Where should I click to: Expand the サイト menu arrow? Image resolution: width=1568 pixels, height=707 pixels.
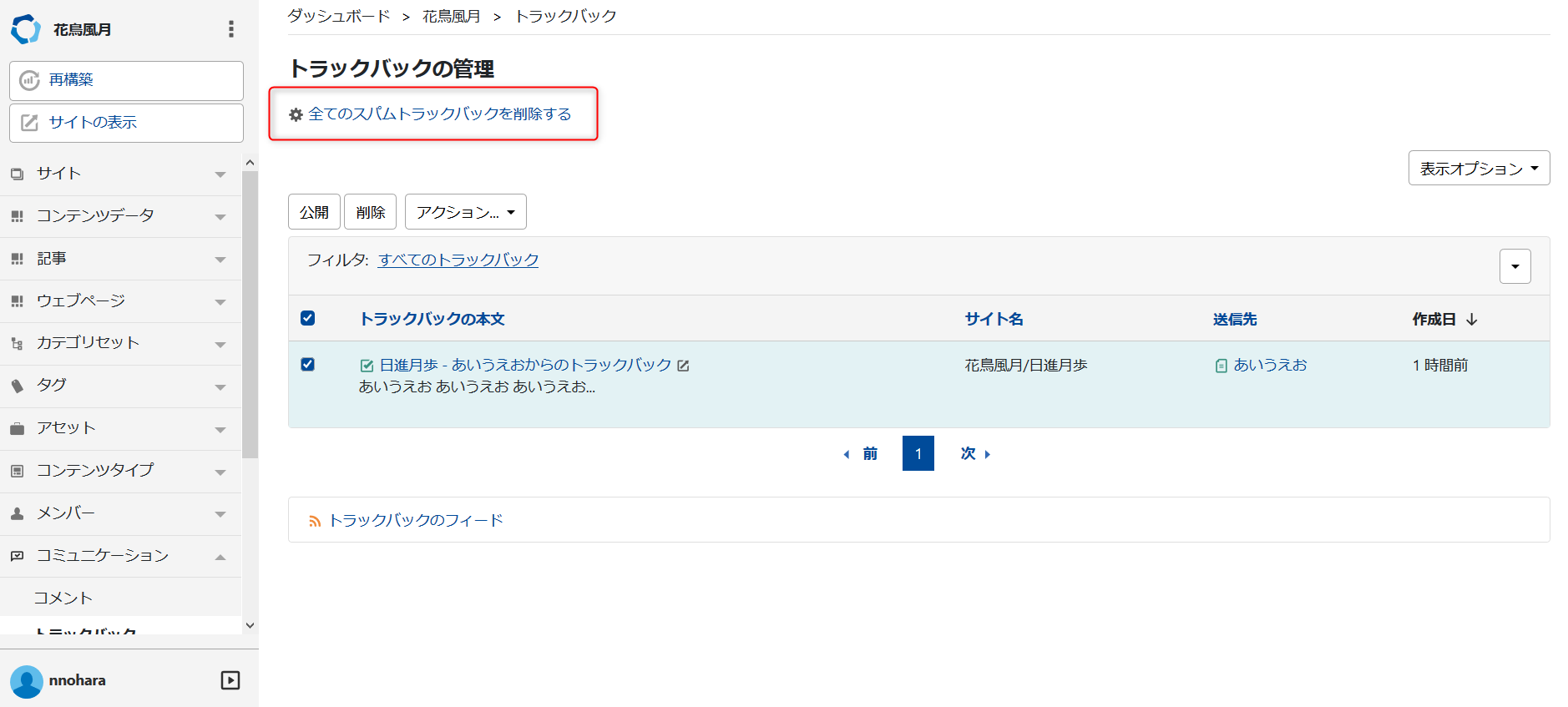pyautogui.click(x=220, y=174)
